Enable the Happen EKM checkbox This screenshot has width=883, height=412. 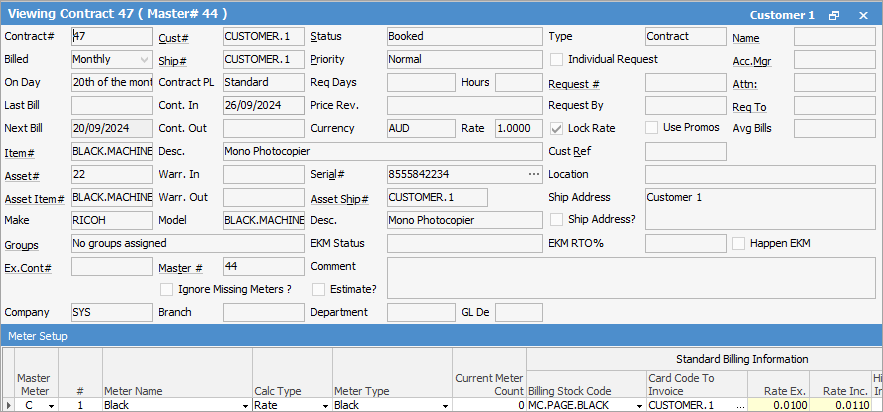click(x=738, y=243)
